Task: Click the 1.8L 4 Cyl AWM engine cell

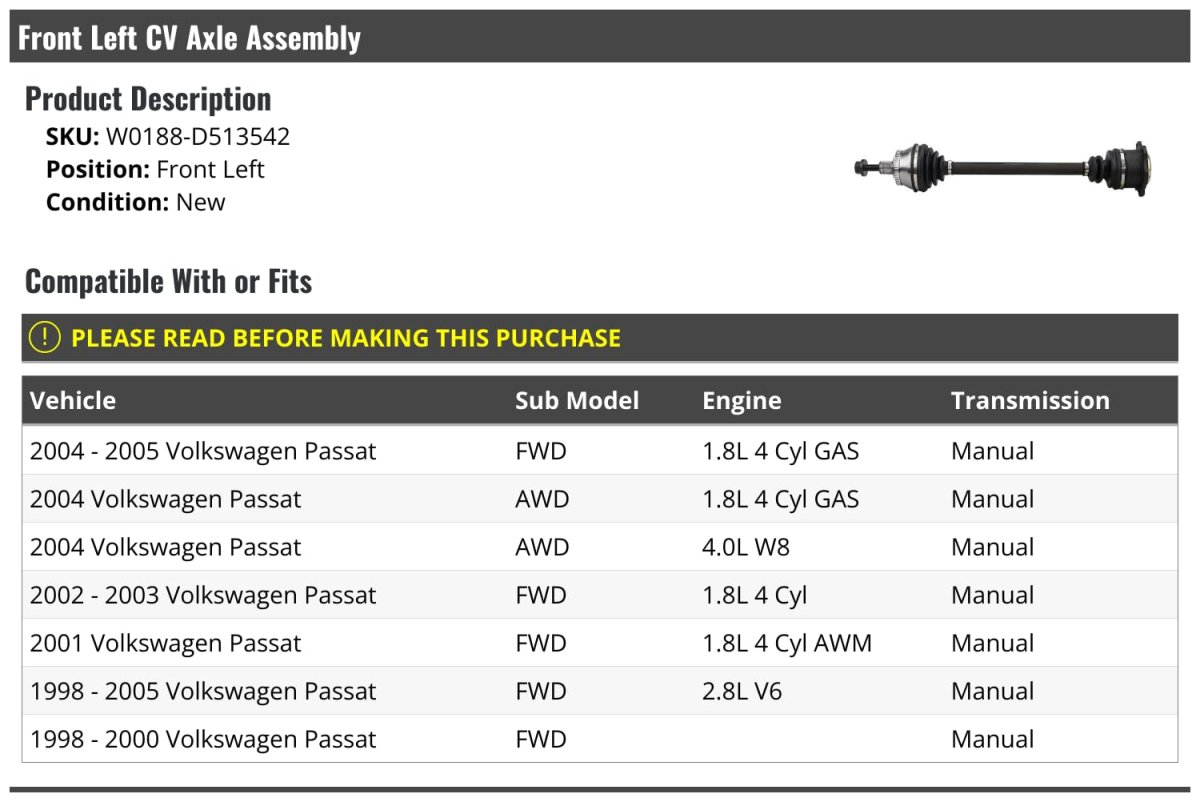Action: tap(787, 643)
